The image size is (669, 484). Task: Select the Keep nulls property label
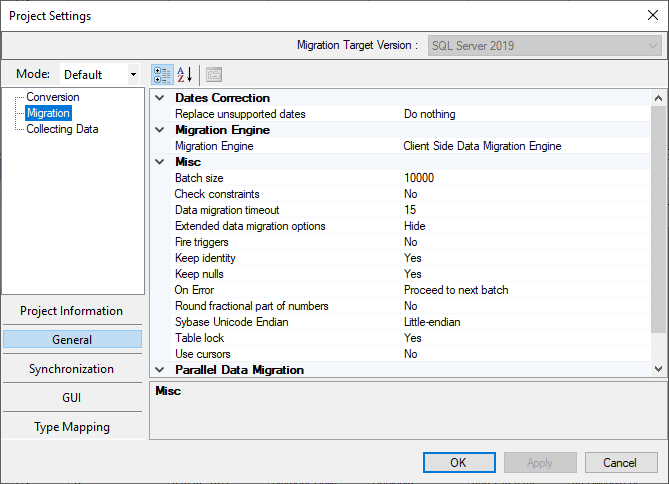tap(199, 274)
